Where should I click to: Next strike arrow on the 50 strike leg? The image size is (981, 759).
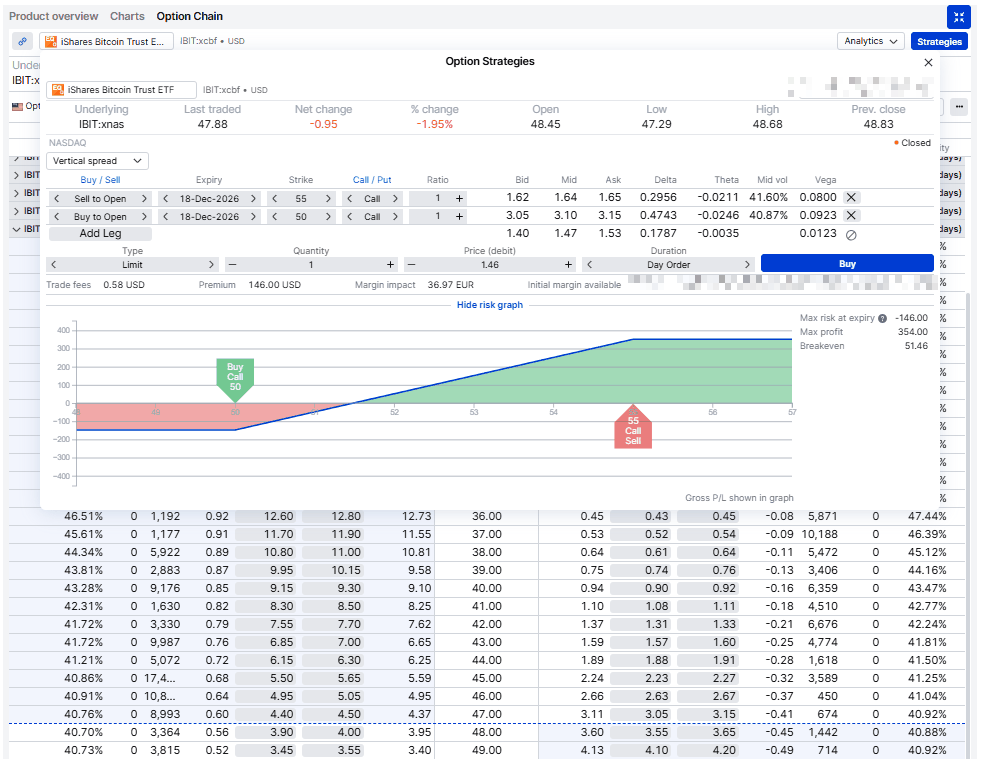328,216
